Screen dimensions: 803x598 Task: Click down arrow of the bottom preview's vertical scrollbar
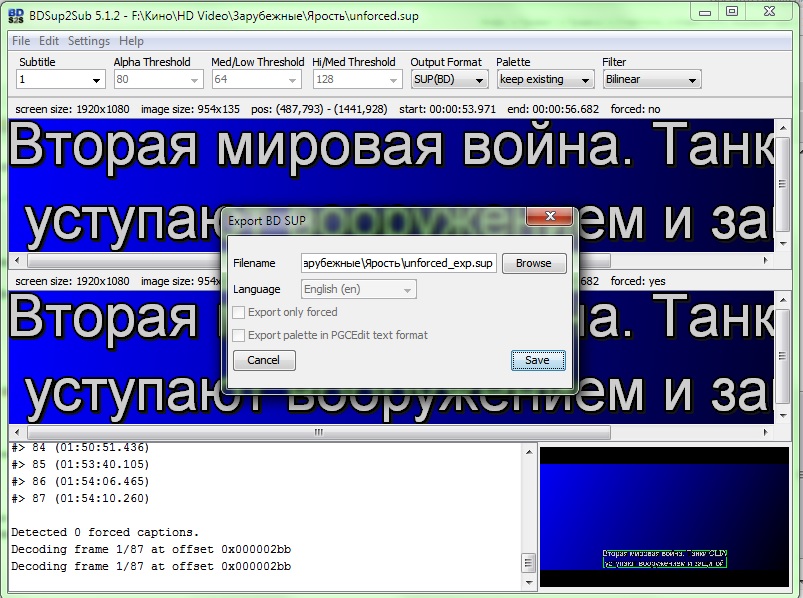coord(783,416)
